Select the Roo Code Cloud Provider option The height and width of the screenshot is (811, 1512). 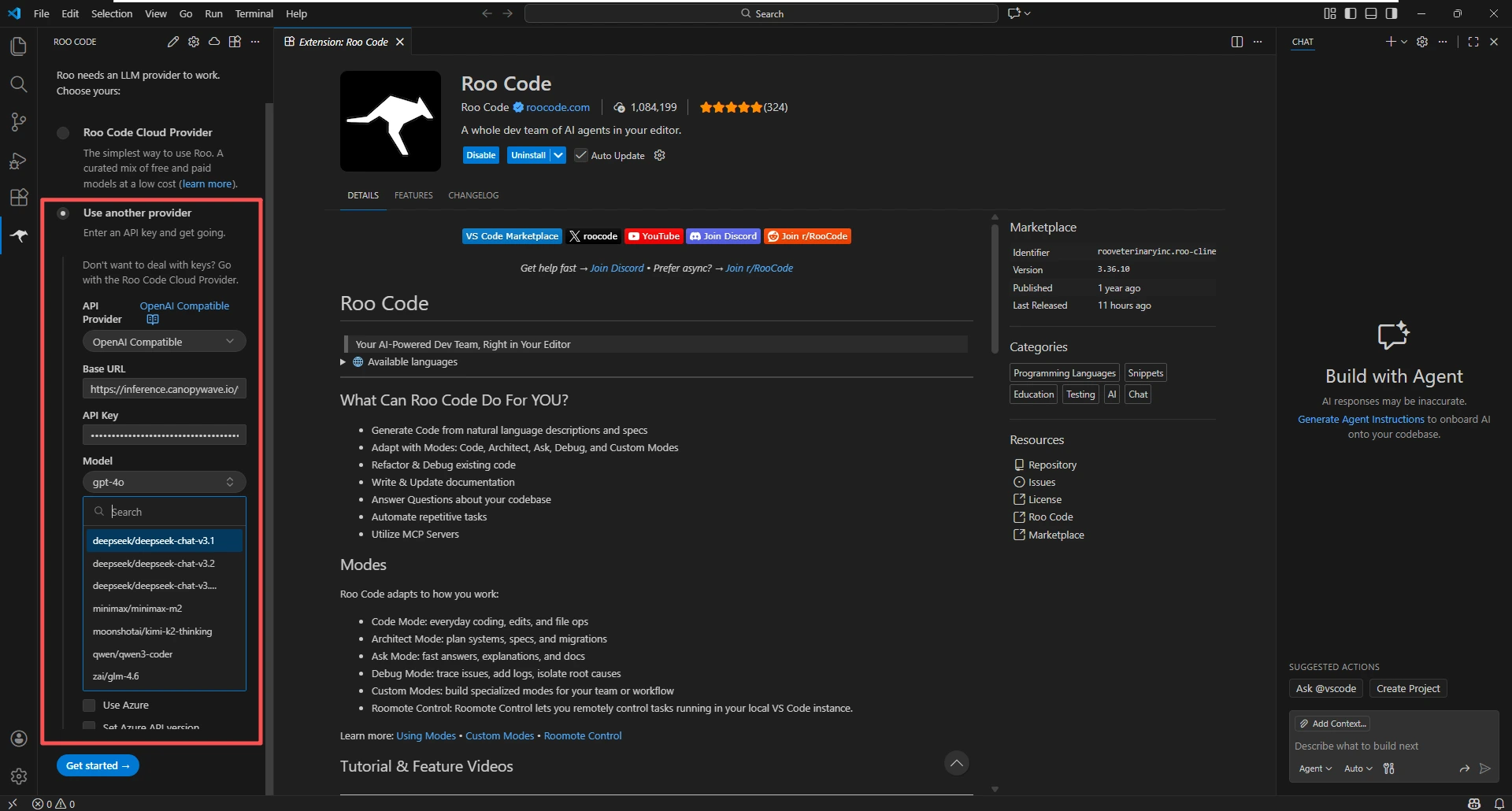click(x=63, y=133)
